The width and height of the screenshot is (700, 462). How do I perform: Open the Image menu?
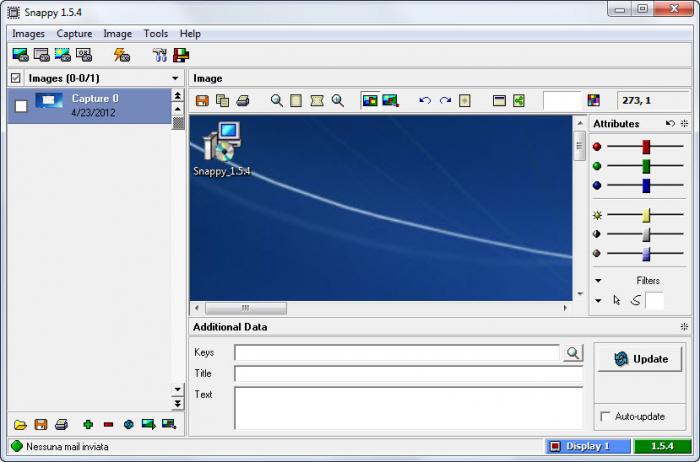coord(117,34)
